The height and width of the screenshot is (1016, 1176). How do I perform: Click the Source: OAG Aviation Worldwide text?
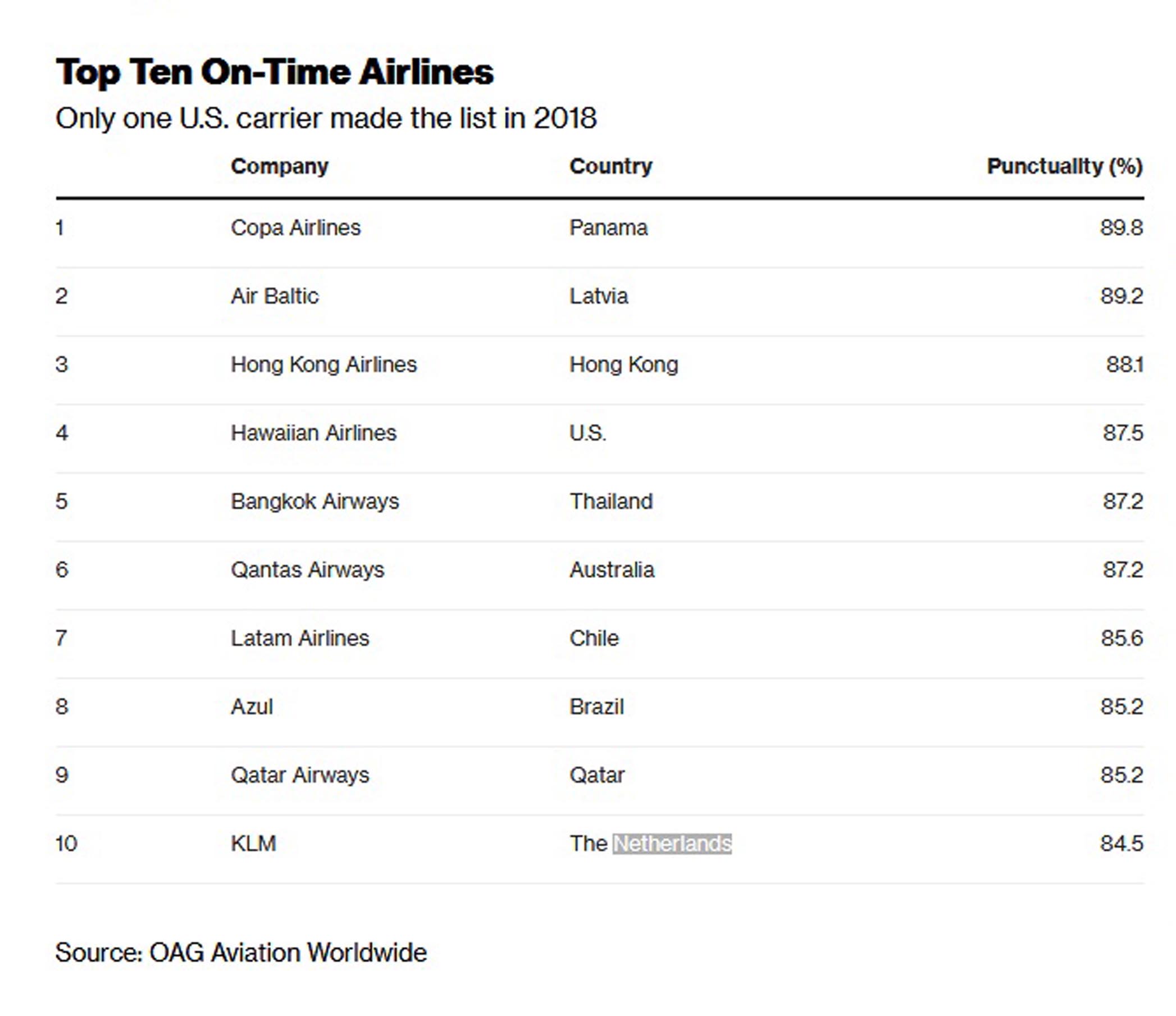point(241,953)
